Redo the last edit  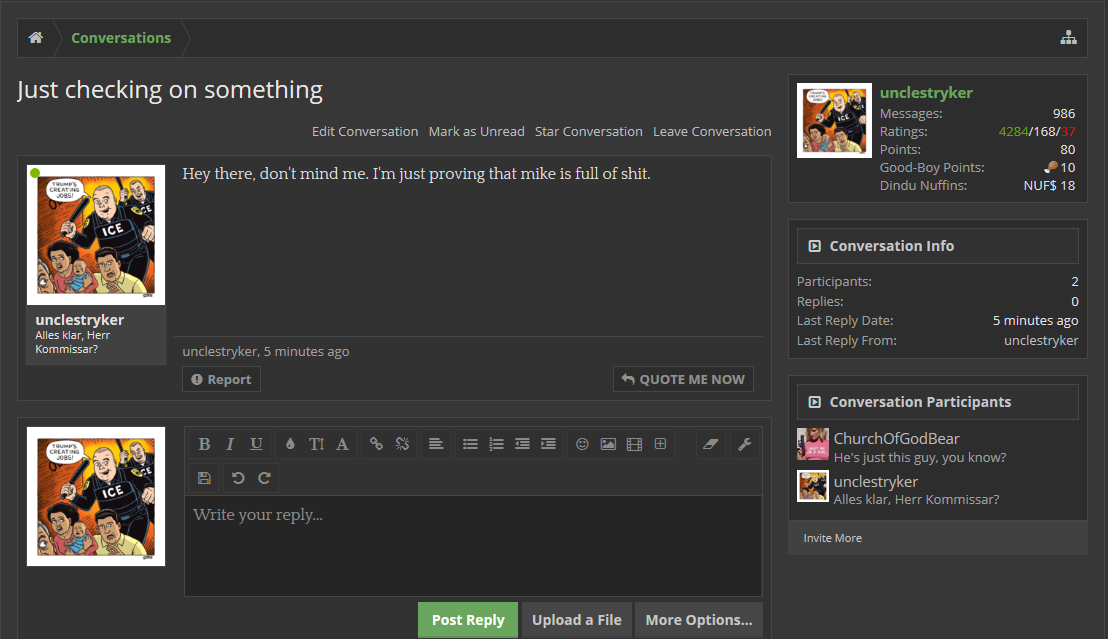pyautogui.click(x=264, y=478)
